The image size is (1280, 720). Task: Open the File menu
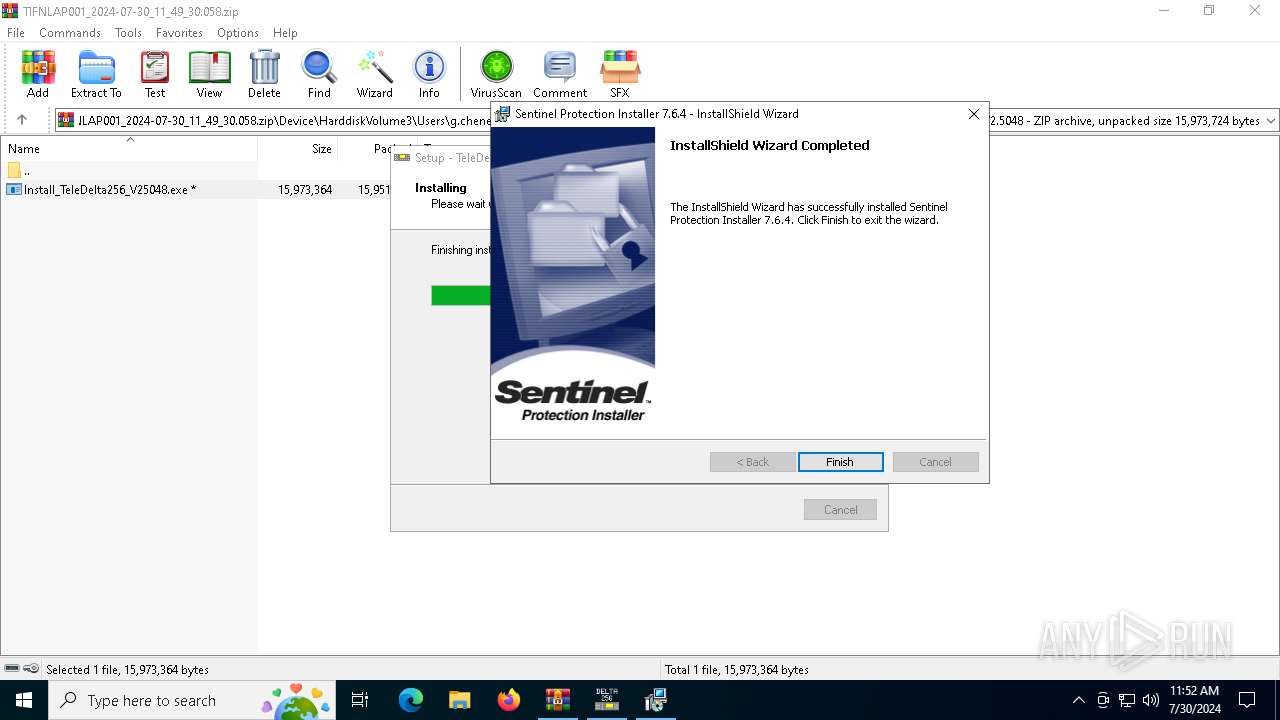tap(16, 32)
